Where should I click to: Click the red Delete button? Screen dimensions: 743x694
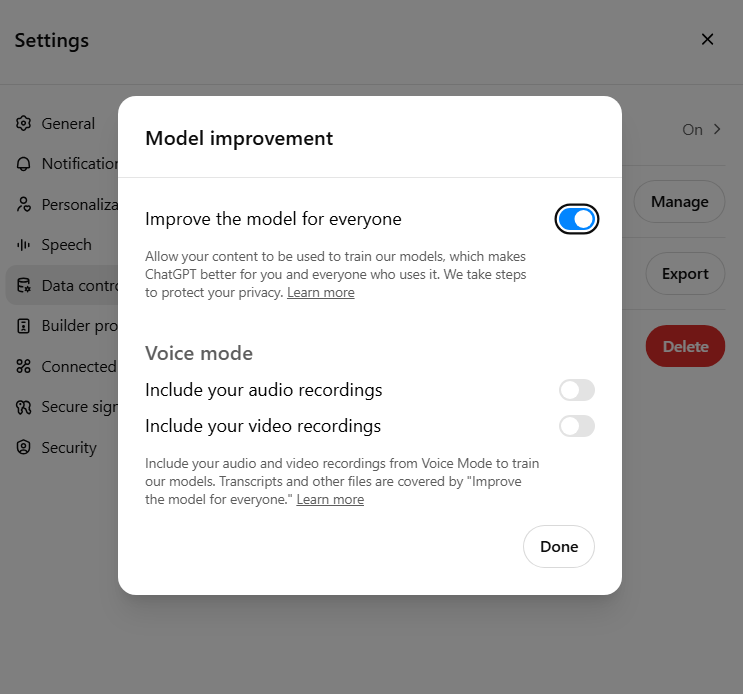tap(685, 346)
